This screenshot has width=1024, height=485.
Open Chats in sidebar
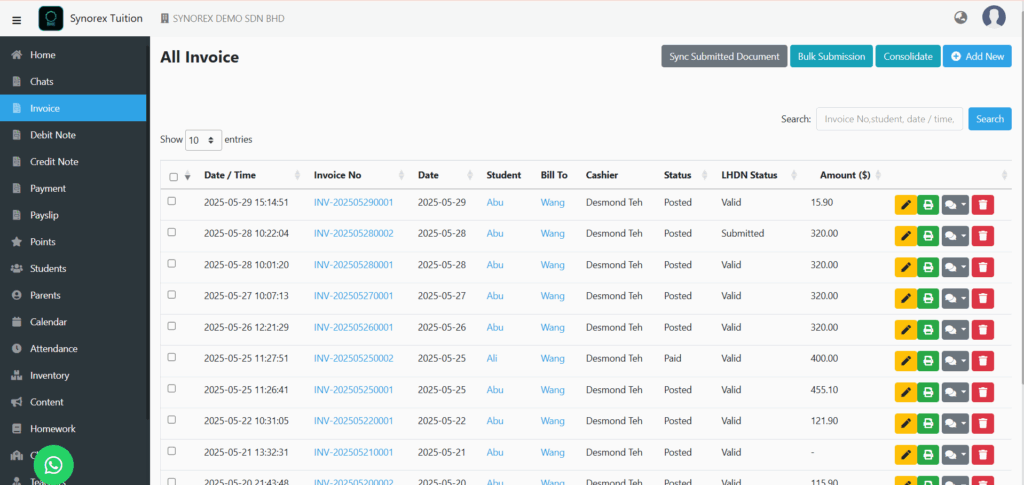point(73,82)
